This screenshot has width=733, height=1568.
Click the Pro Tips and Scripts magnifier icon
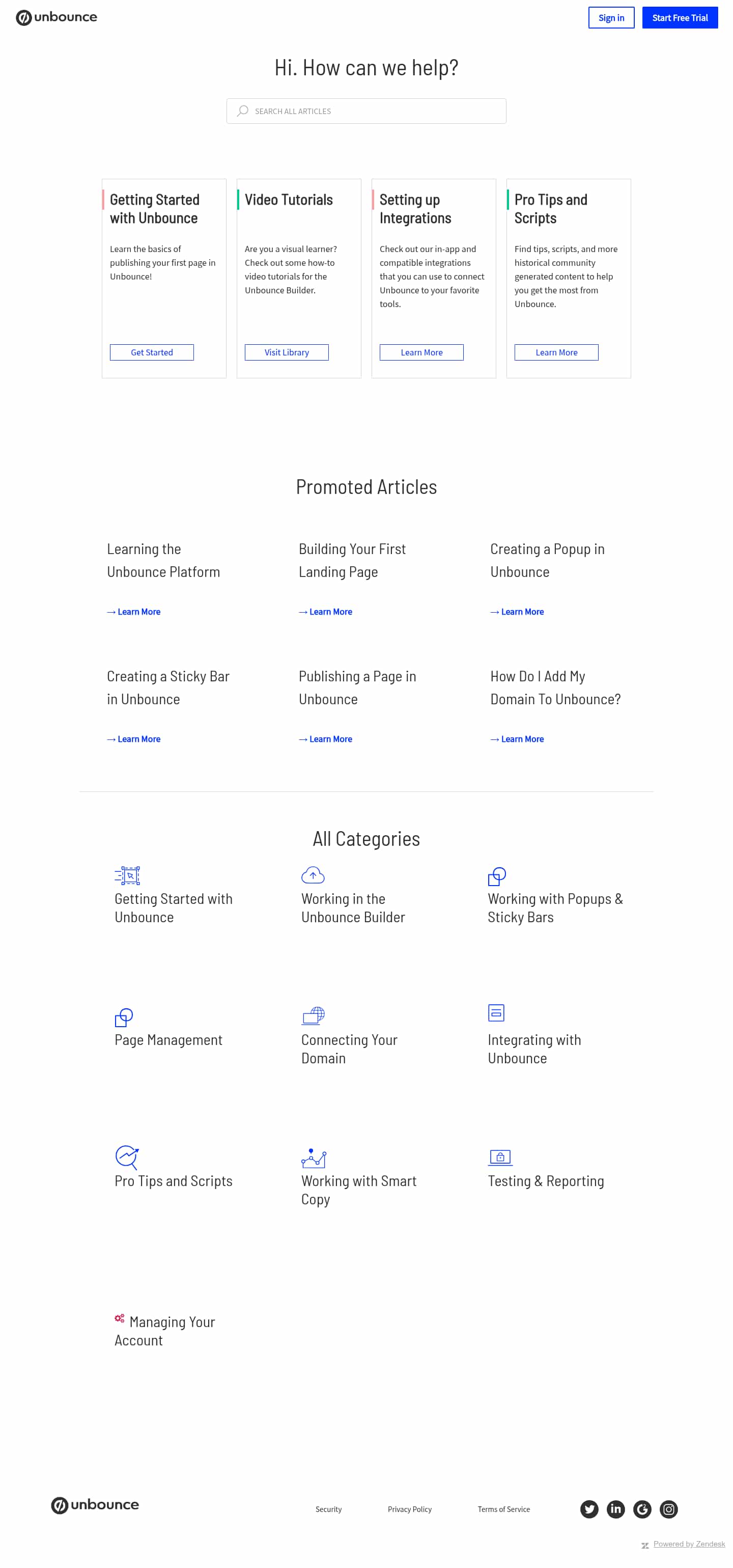click(x=127, y=1157)
